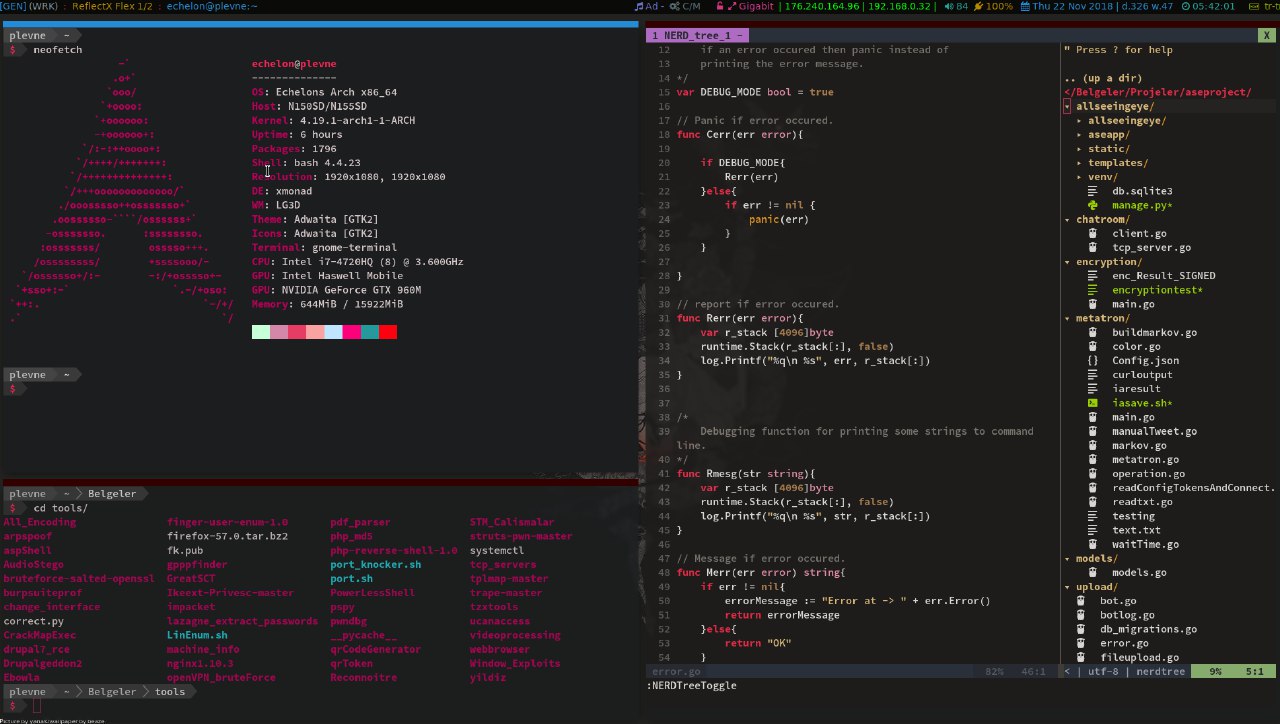
Task: Click line 15 DEBUG_MODE declaration in editor
Action: (x=755, y=92)
